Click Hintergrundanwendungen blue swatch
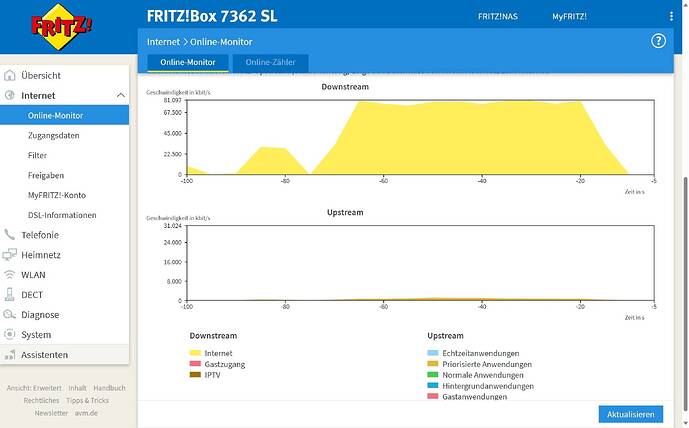The image size is (689, 428). pos(433,386)
